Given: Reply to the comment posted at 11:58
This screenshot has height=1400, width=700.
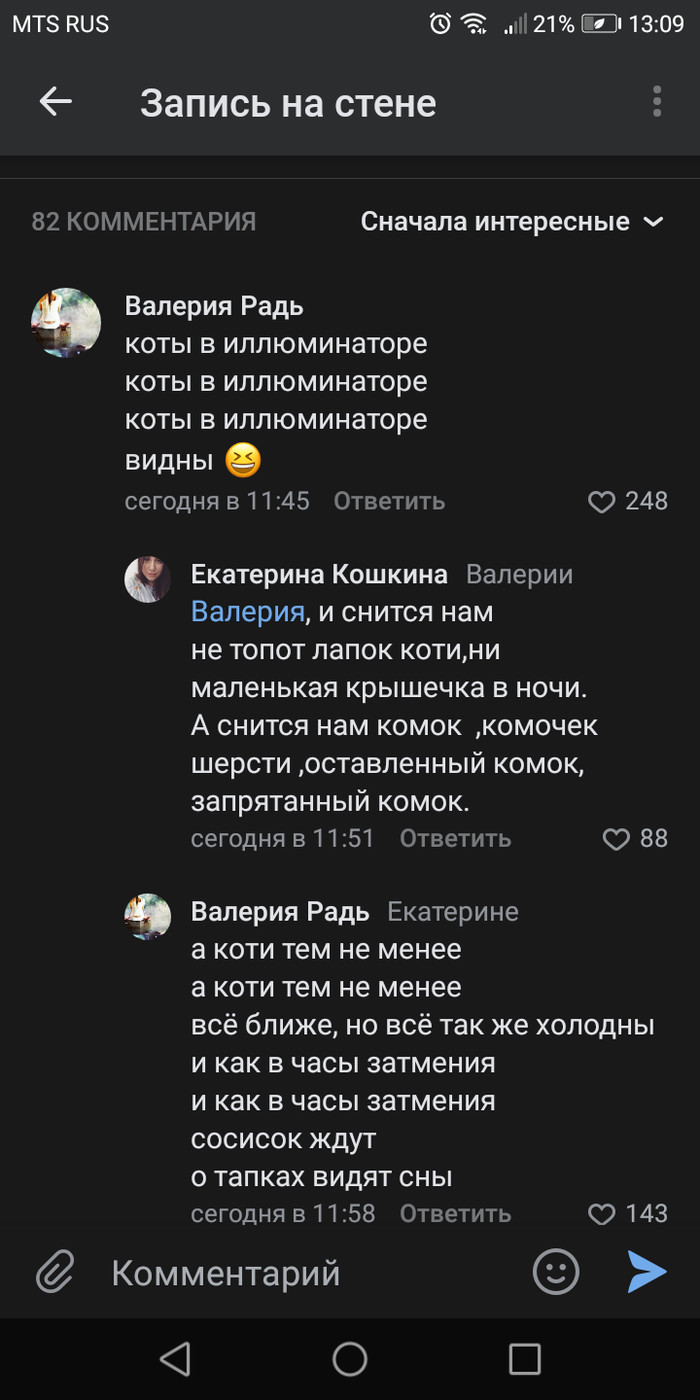Looking at the screenshot, I should [455, 1214].
